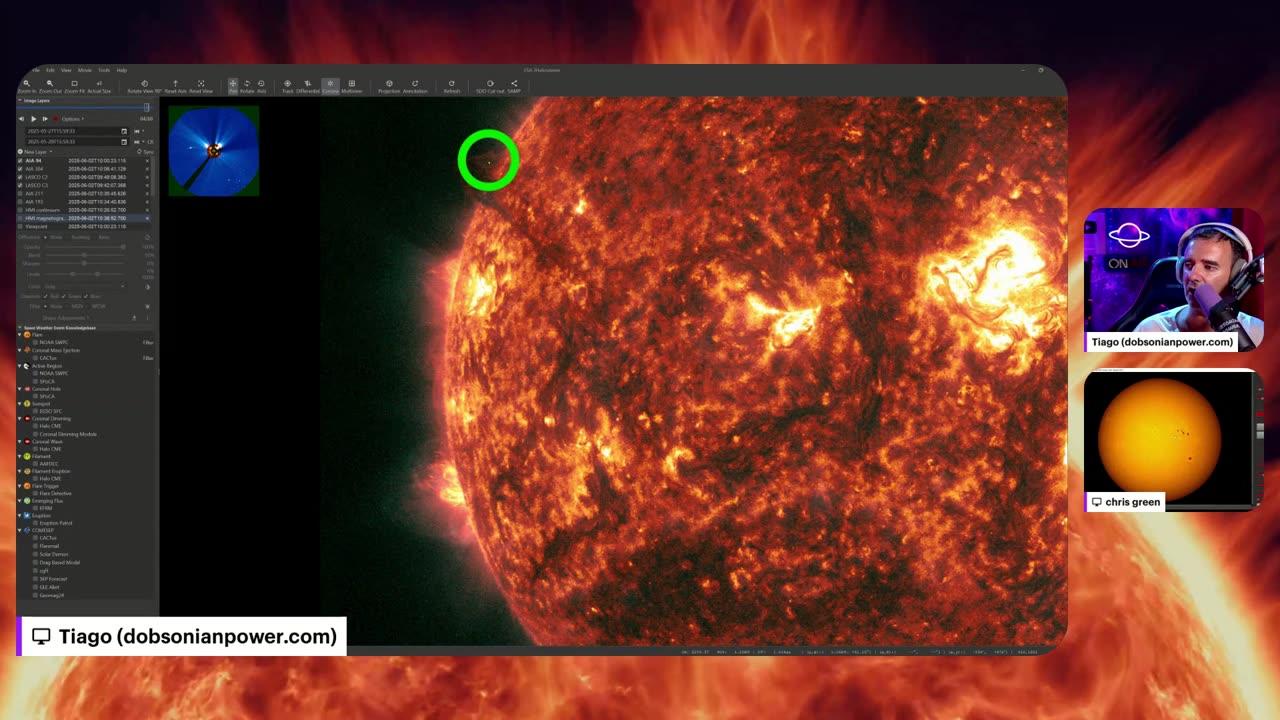This screenshot has height=720, width=1280.
Task: Select the Axis interaction mode
Action: pyautogui.click(x=261, y=86)
